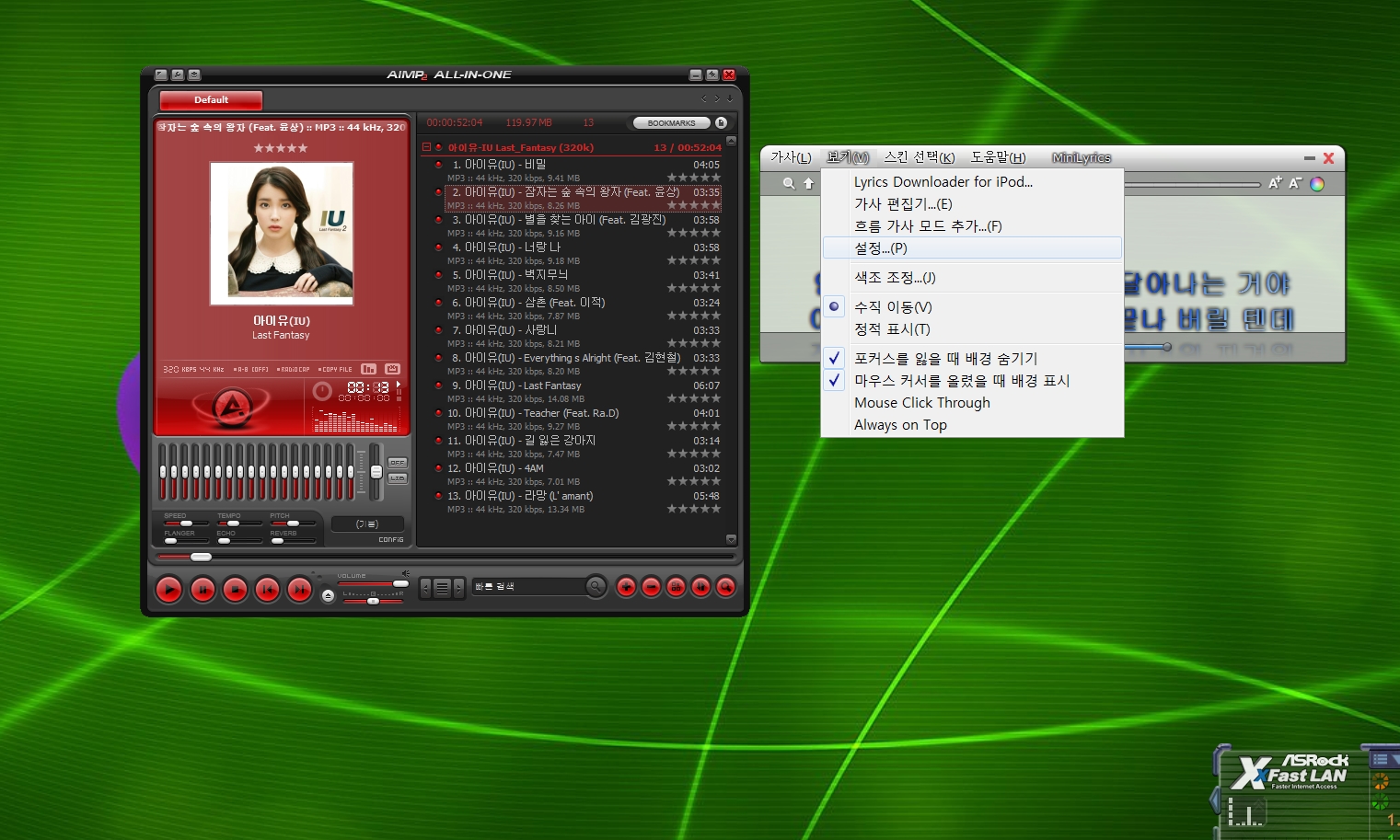Viewport: 1400px width, 840px height.
Task: Open the lyrics menu in MiniLyrics
Action: 791,157
